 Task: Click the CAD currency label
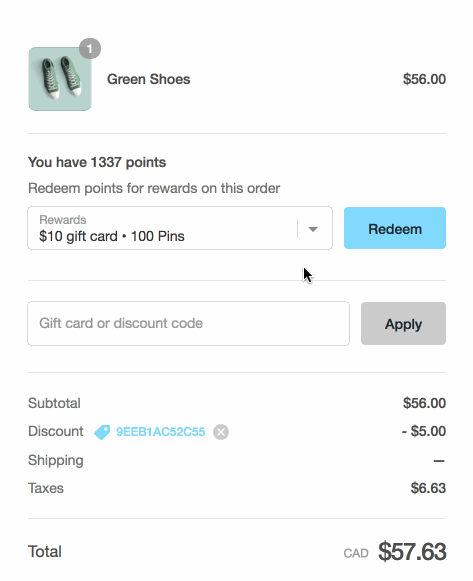click(356, 554)
